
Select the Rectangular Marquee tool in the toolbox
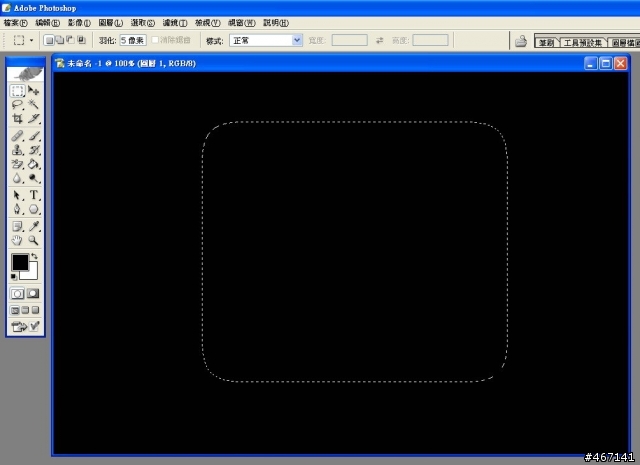coord(17,91)
